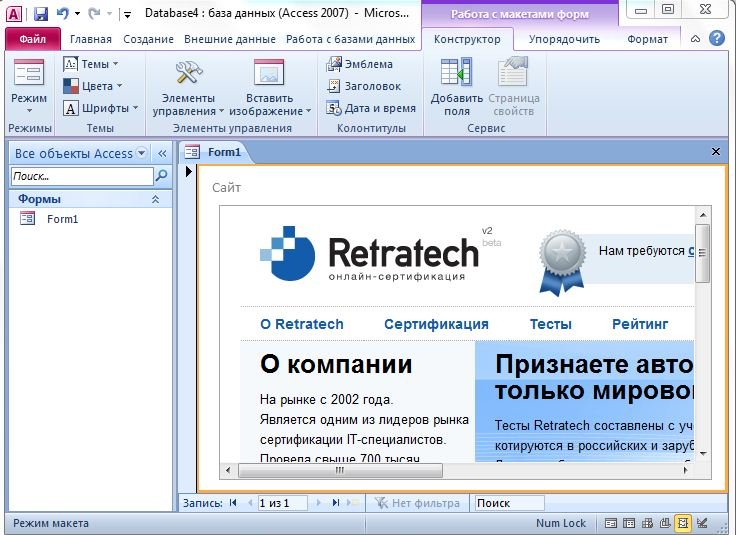Switch to Design view in status bar
This screenshot has width=736, height=535.
click(702, 523)
